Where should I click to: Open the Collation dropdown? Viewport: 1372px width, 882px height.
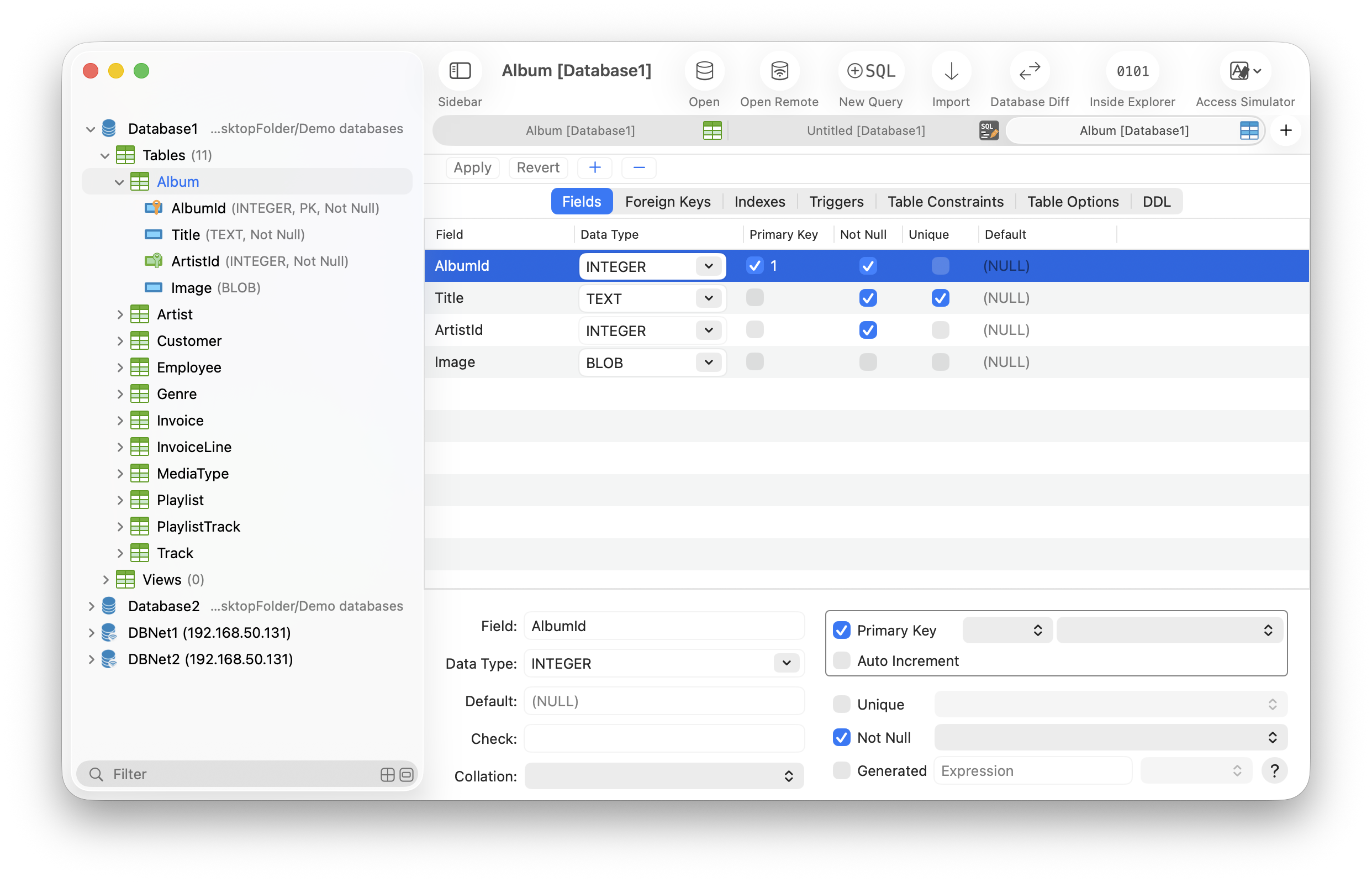click(663, 776)
